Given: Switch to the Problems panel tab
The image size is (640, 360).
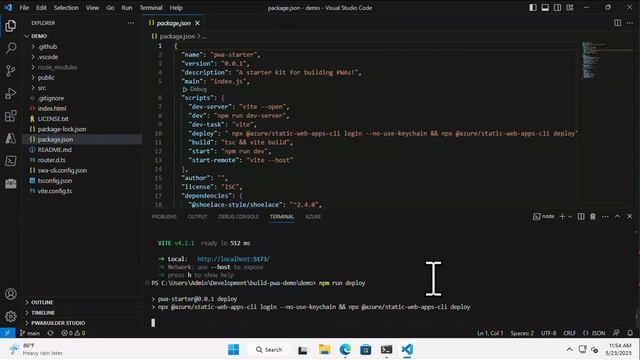Looking at the screenshot, I should 164,217.
